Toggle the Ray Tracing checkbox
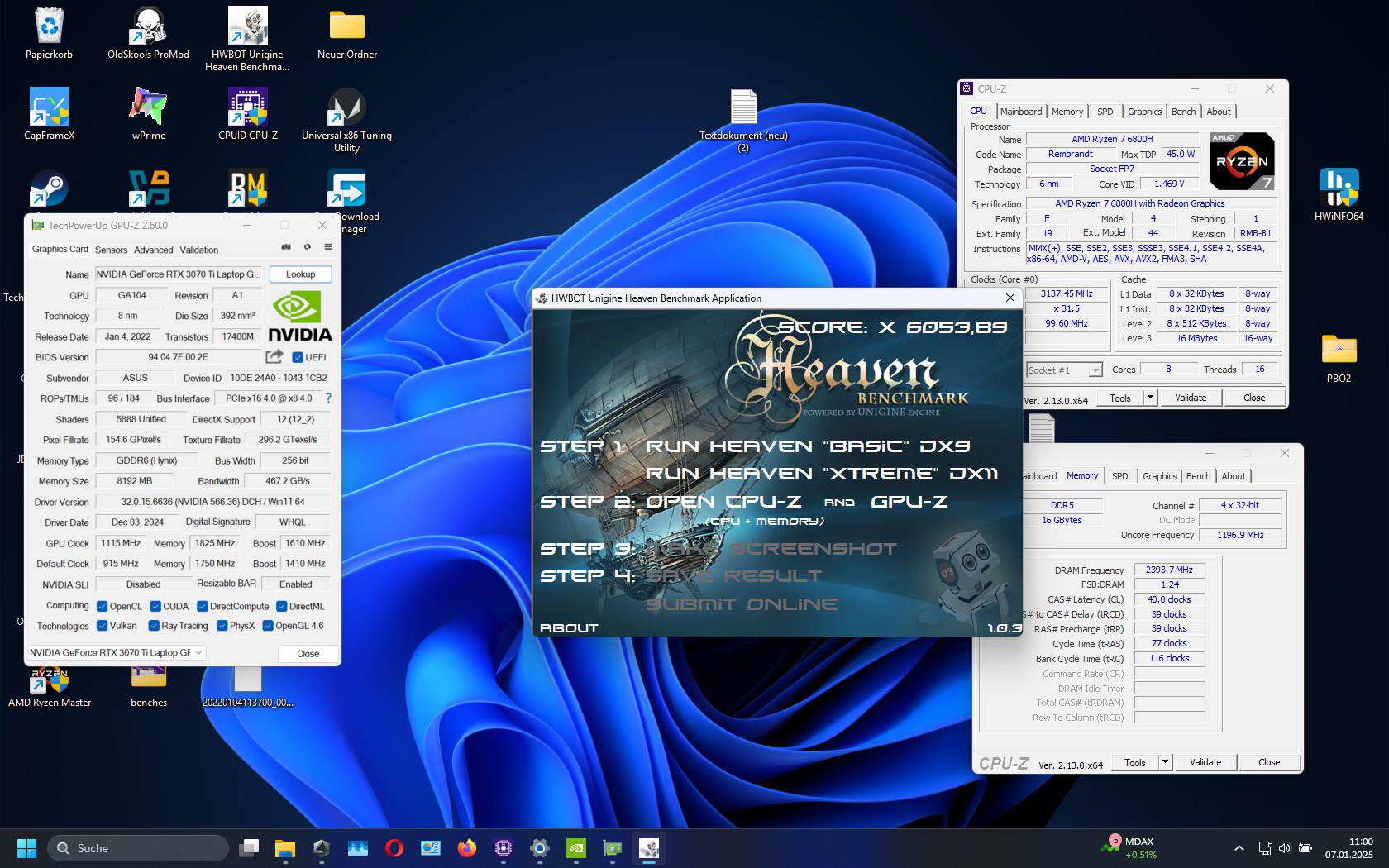 [154, 626]
